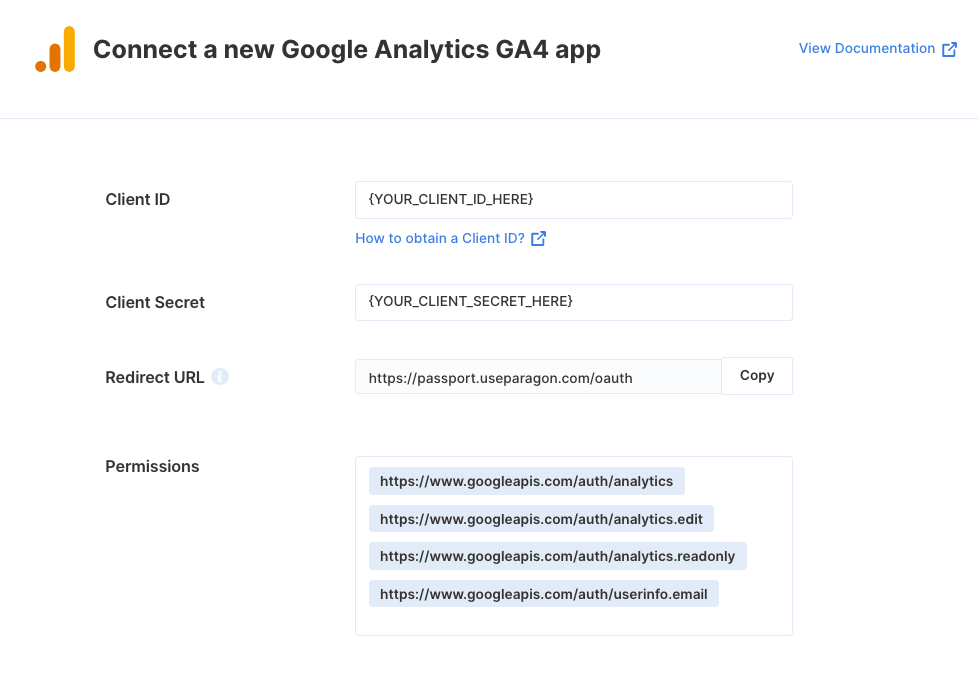
Task: Select the analytics.edit permission tag
Action: (541, 518)
